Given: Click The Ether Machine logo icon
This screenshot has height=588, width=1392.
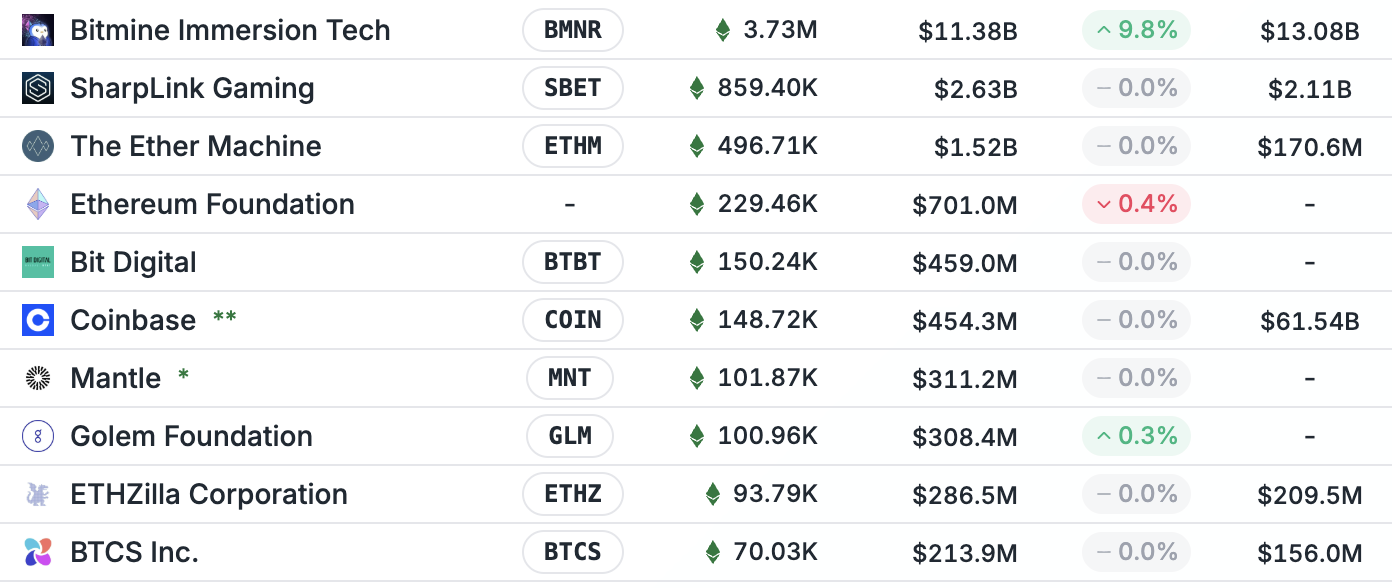Looking at the screenshot, I should (38, 146).
